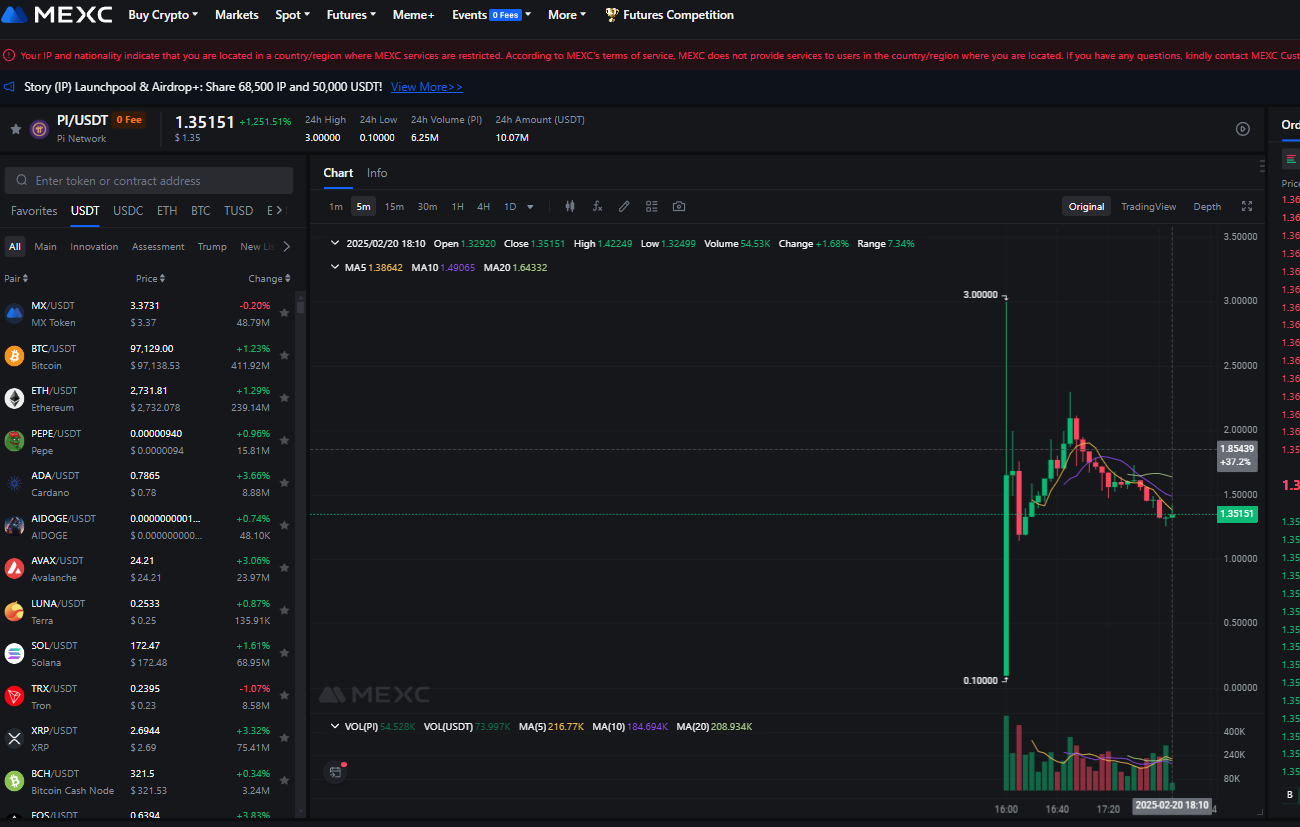Click the megaphone announcement icon
This screenshot has width=1300, height=827.
click(x=11, y=87)
